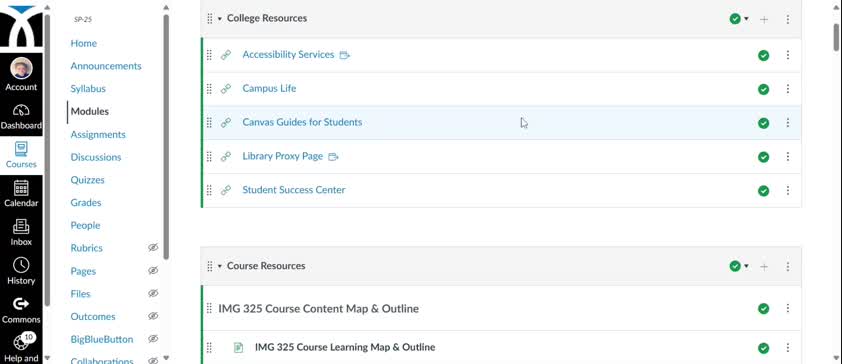Image resolution: width=842 pixels, height=364 pixels.
Task: Open the Dashboard from global navigation
Action: (21, 117)
